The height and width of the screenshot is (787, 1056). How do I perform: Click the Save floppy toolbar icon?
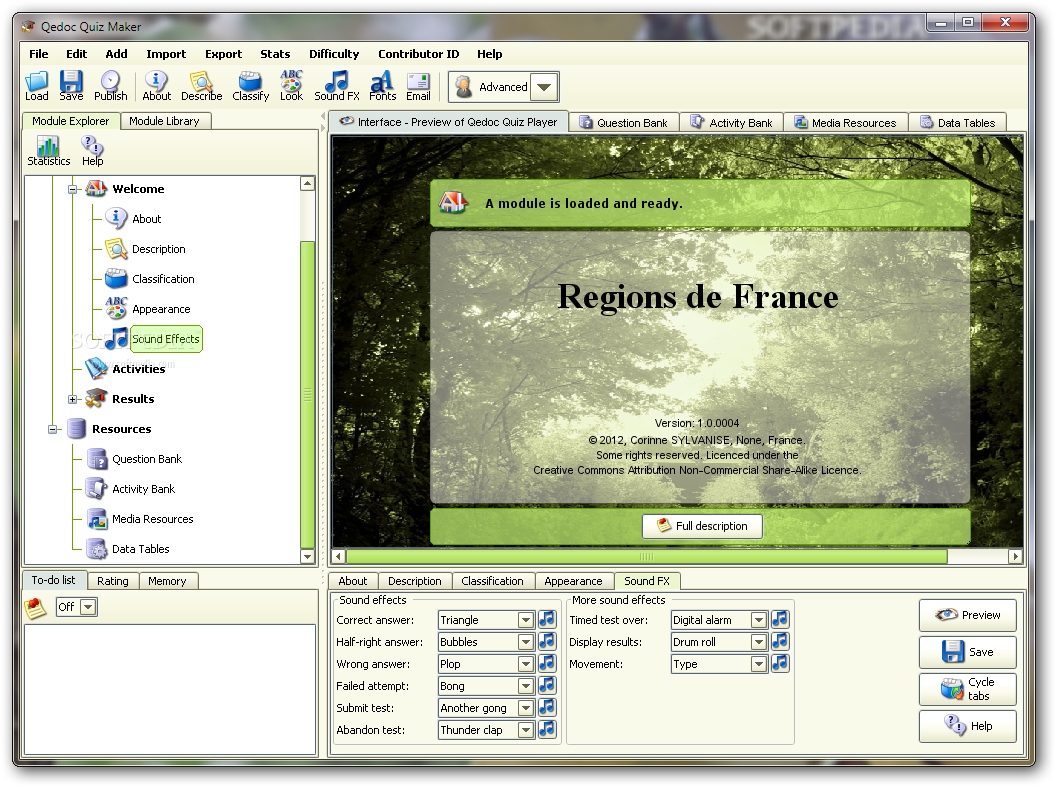pyautogui.click(x=71, y=86)
